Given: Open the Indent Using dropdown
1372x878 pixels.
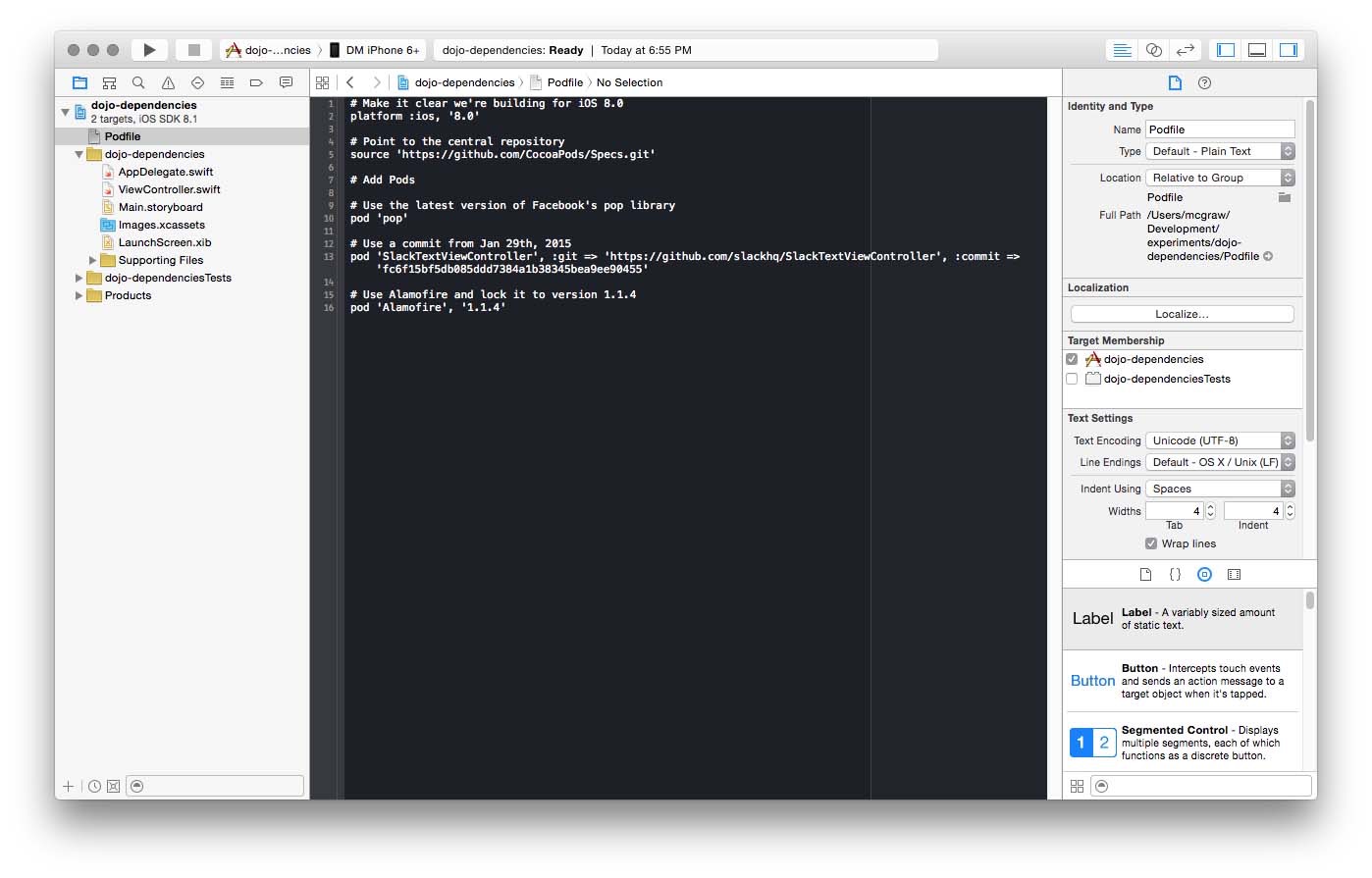Looking at the screenshot, I should [x=1221, y=489].
